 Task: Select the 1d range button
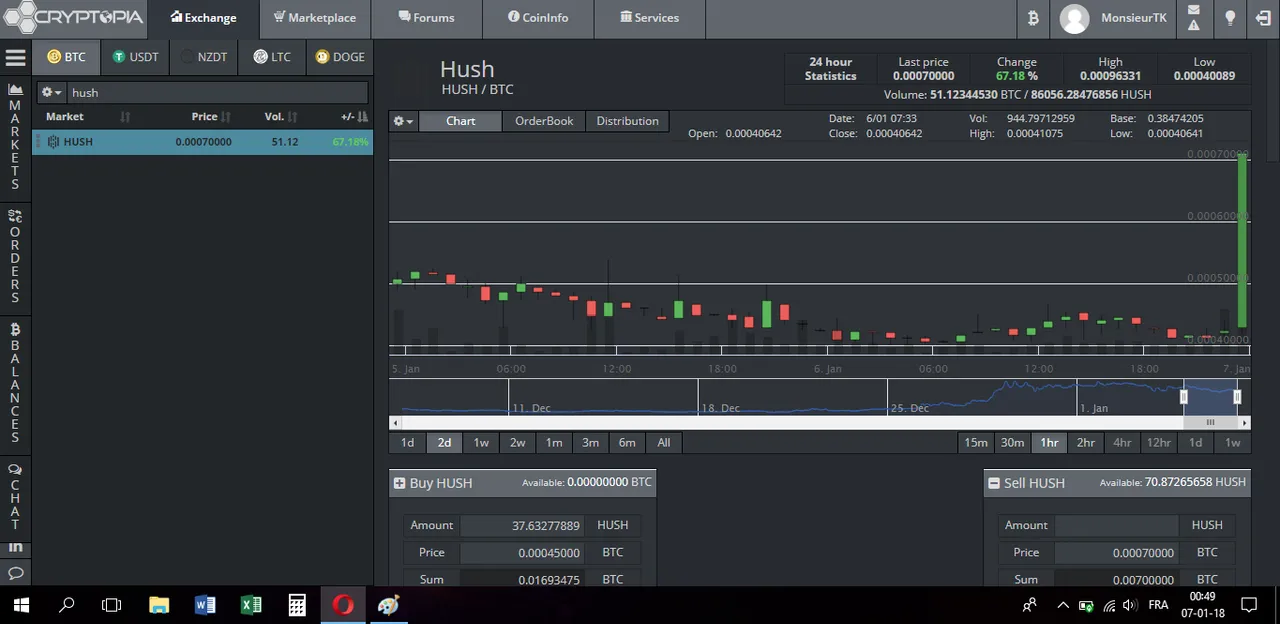click(x=407, y=443)
